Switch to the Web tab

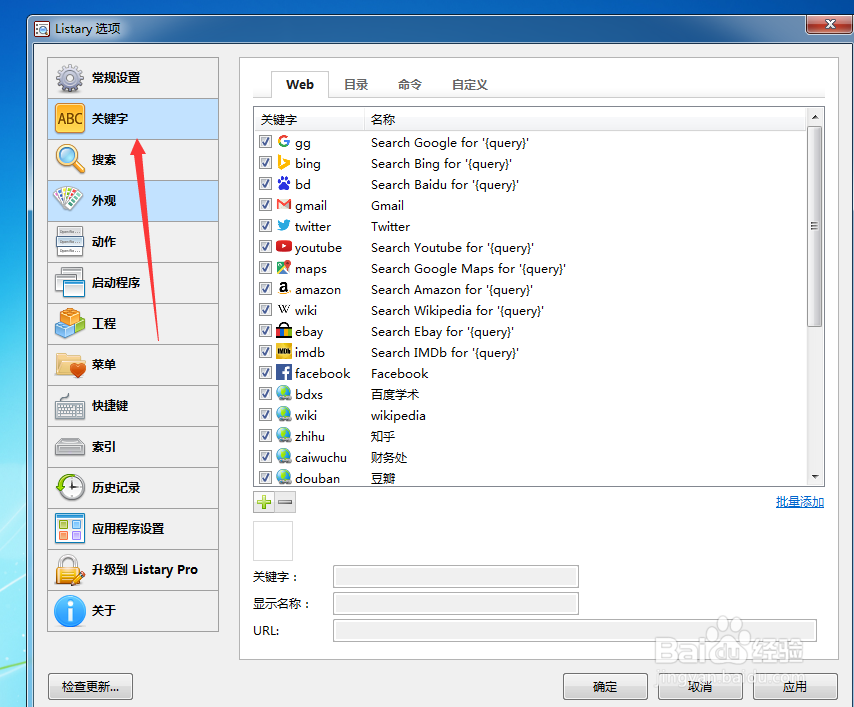click(300, 84)
